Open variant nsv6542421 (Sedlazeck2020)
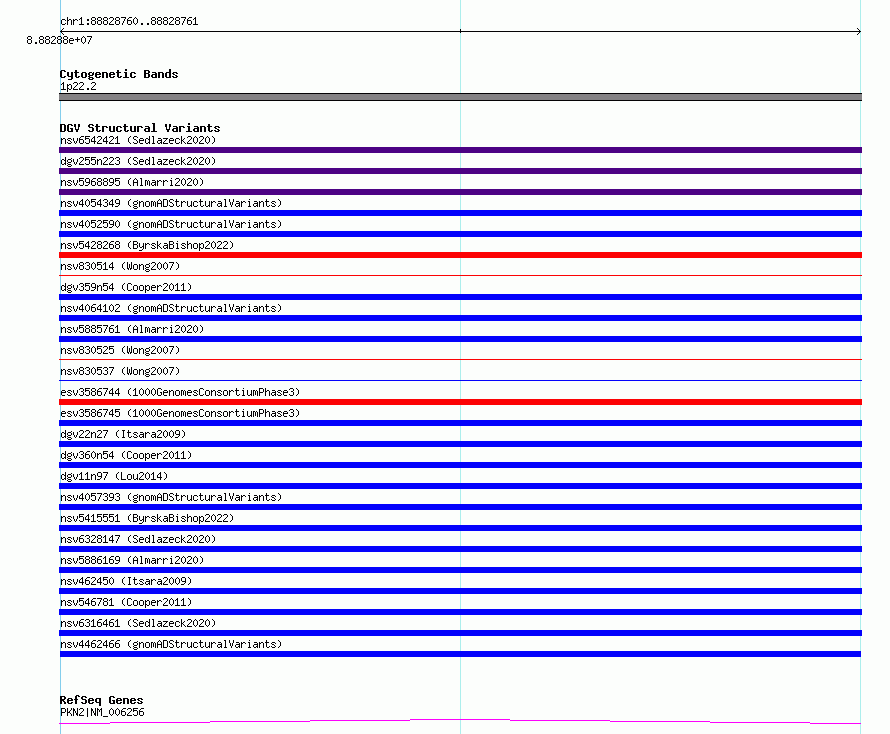Viewport: 890px width, 734px height. click(x=138, y=140)
